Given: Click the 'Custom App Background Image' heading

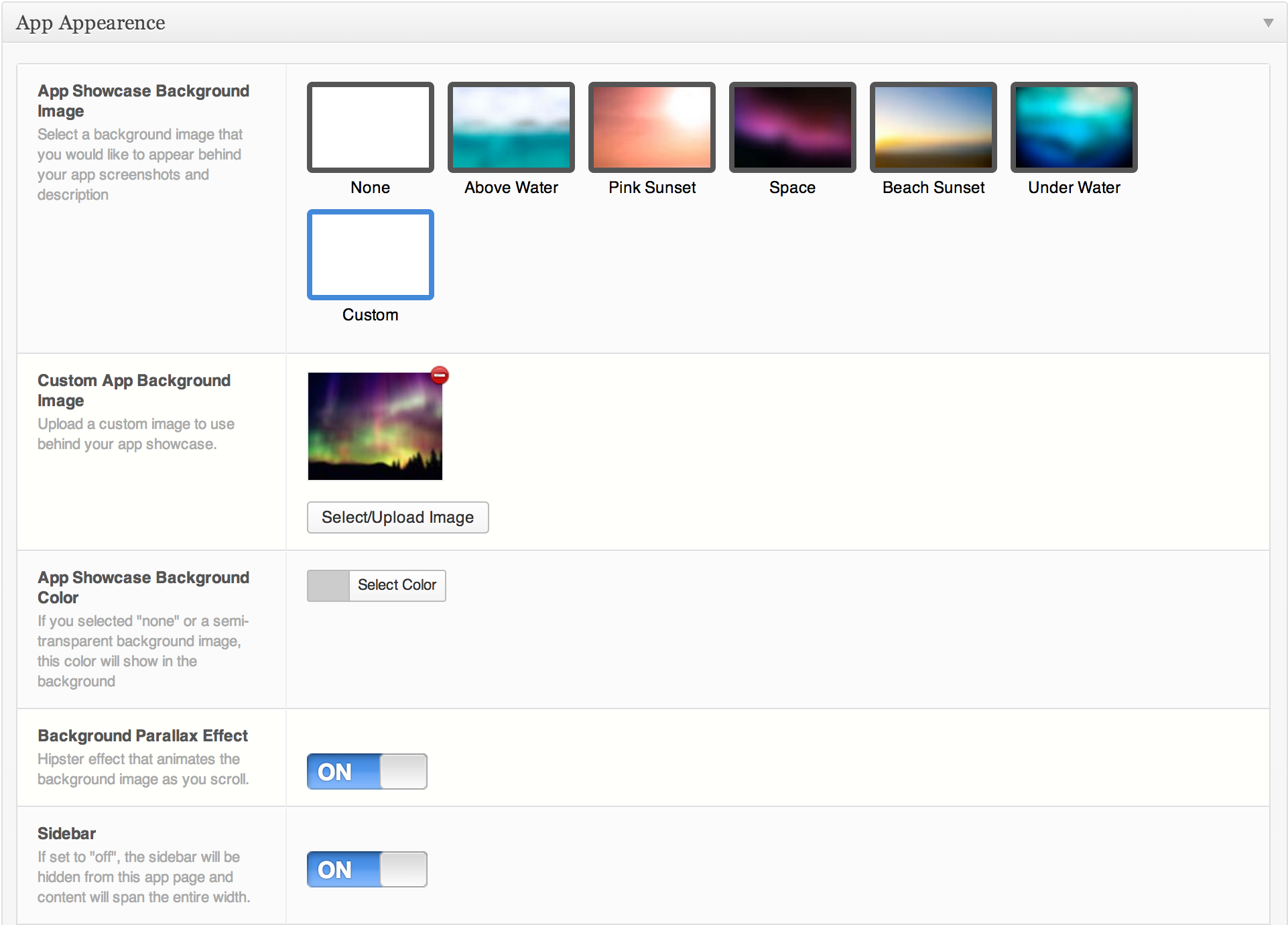Looking at the screenshot, I should click(134, 390).
